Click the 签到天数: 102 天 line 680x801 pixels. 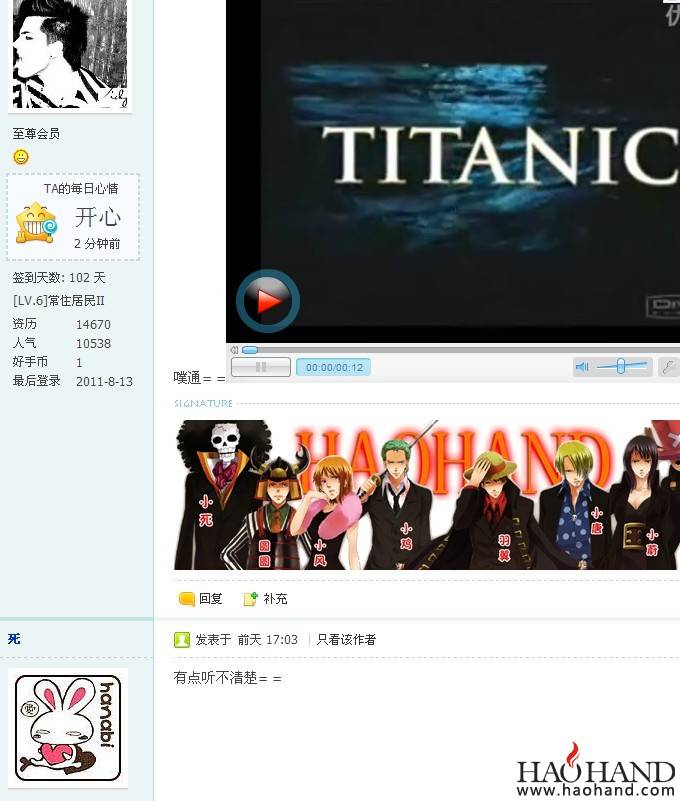coord(59,277)
